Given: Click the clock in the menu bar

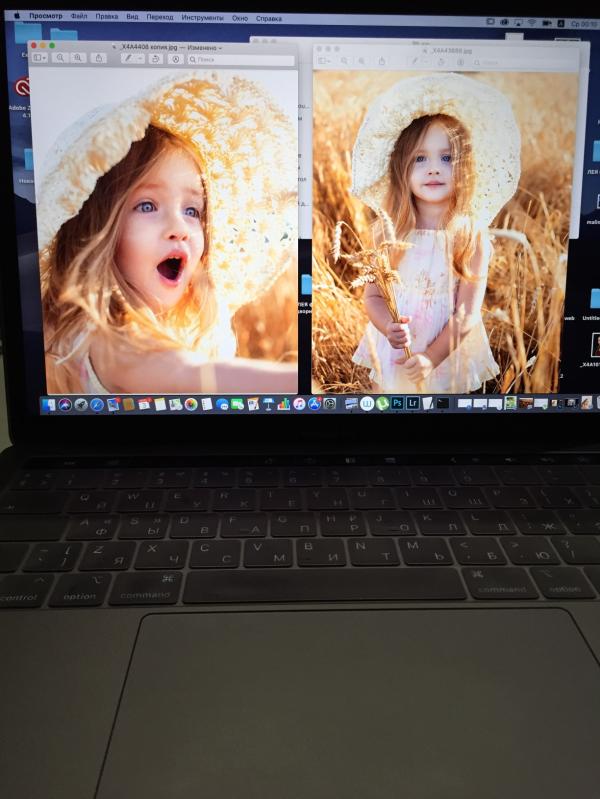Looking at the screenshot, I should [585, 23].
